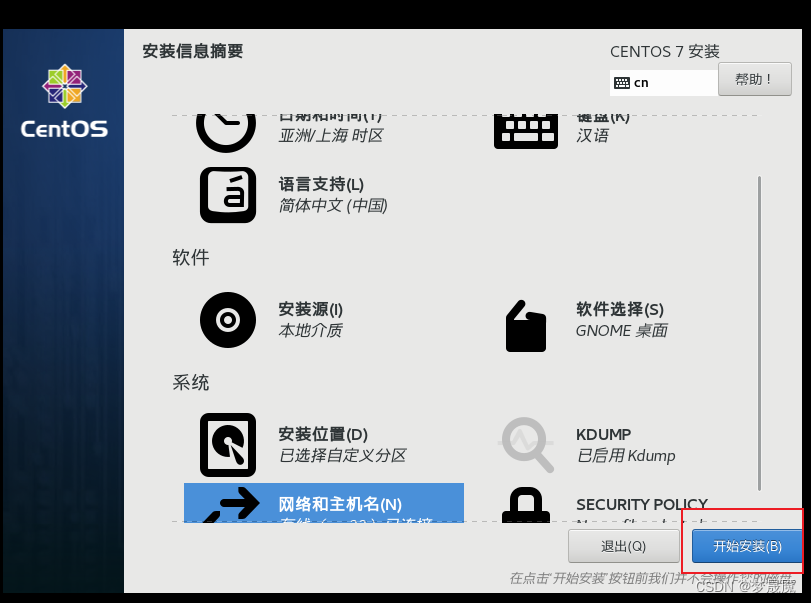
Task: Click the KDUMP magnifier icon
Action: pyautogui.click(x=527, y=445)
